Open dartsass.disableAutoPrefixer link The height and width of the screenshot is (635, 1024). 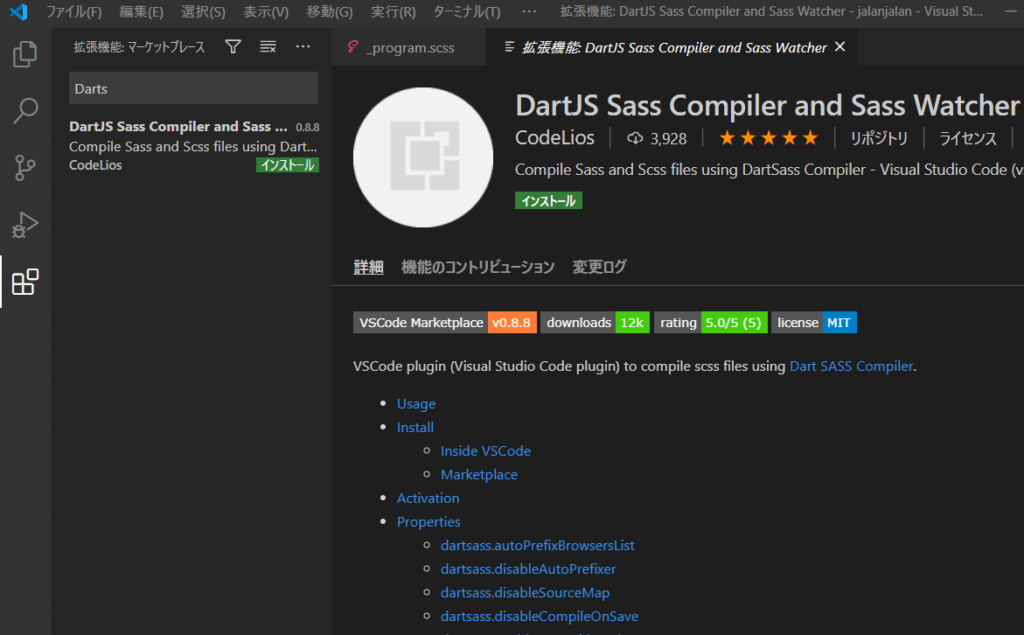[x=528, y=568]
